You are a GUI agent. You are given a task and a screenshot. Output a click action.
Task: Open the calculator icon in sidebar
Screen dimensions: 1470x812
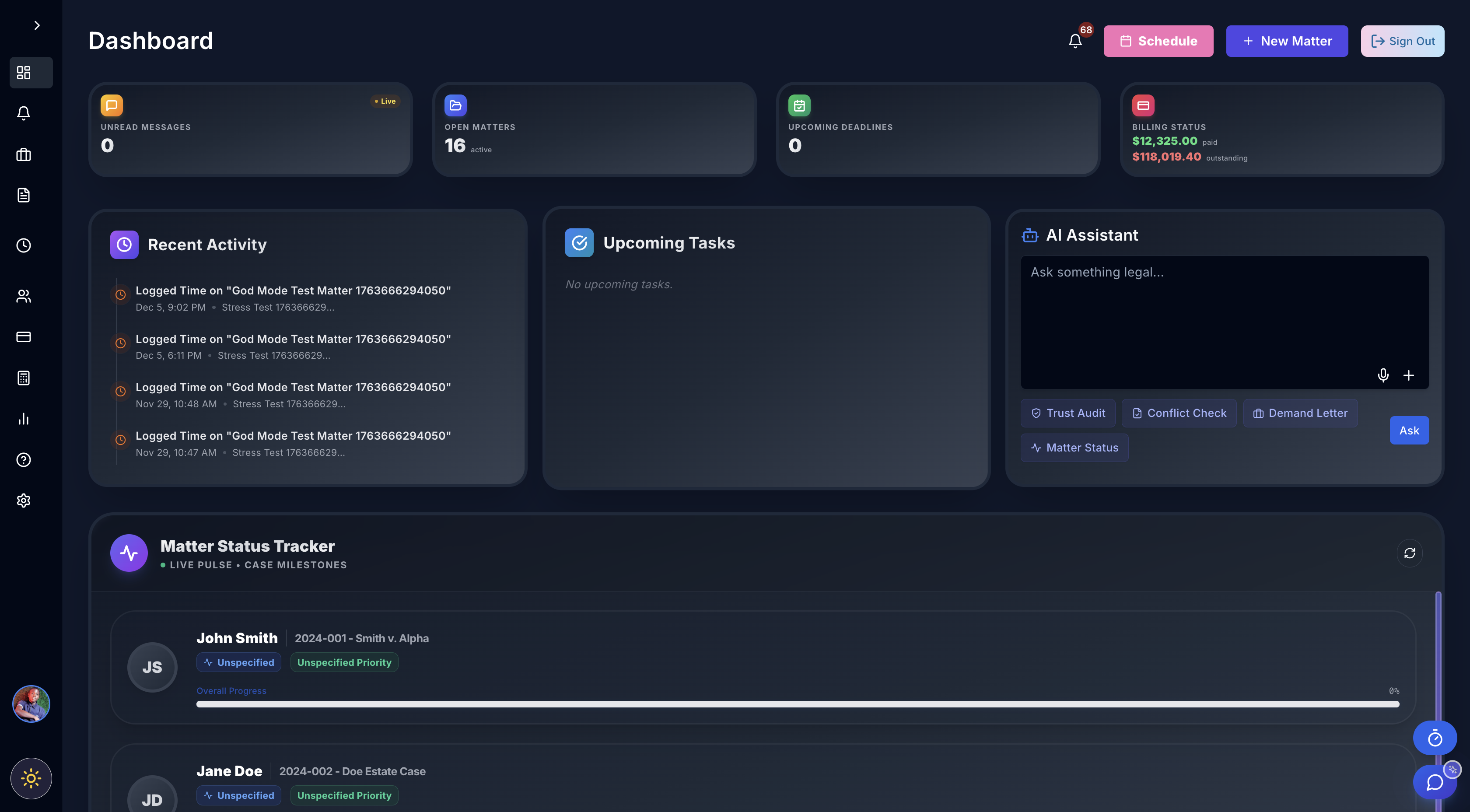pyautogui.click(x=23, y=378)
